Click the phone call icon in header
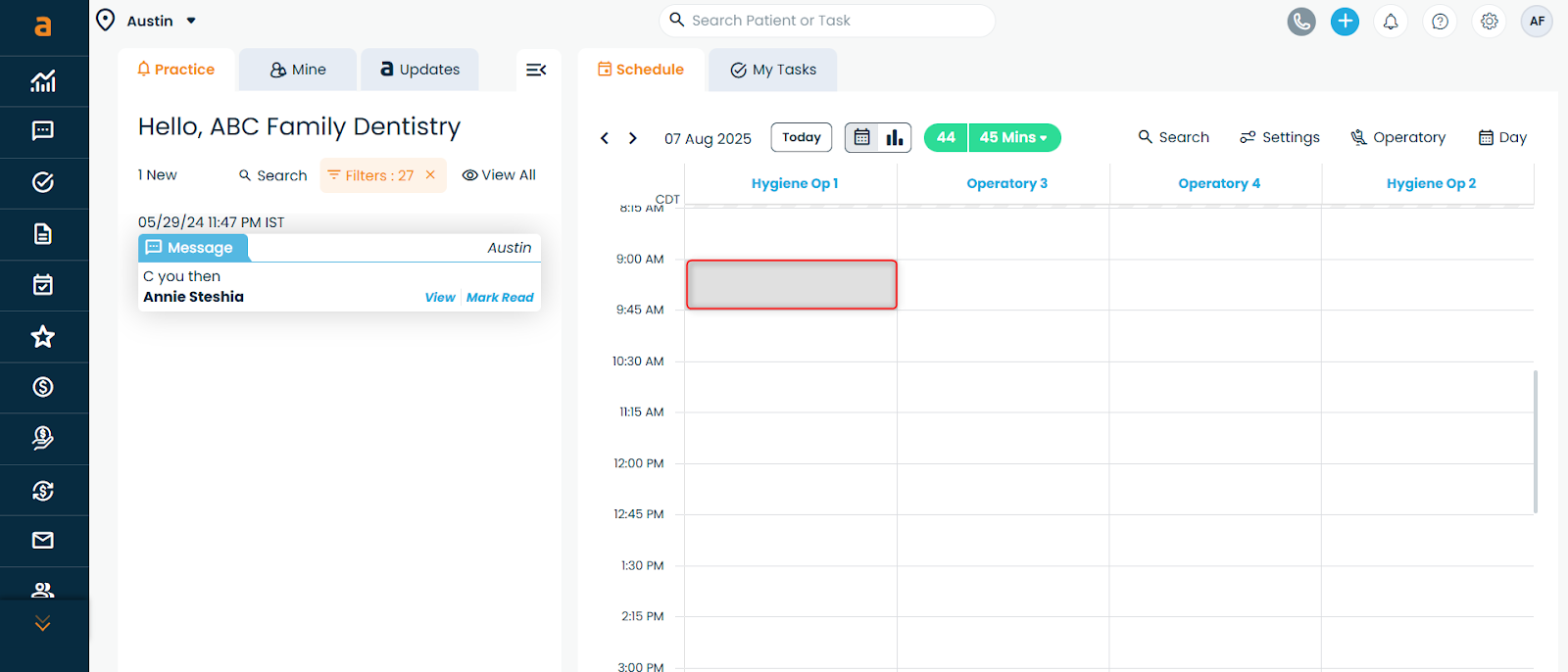 pyautogui.click(x=1300, y=22)
